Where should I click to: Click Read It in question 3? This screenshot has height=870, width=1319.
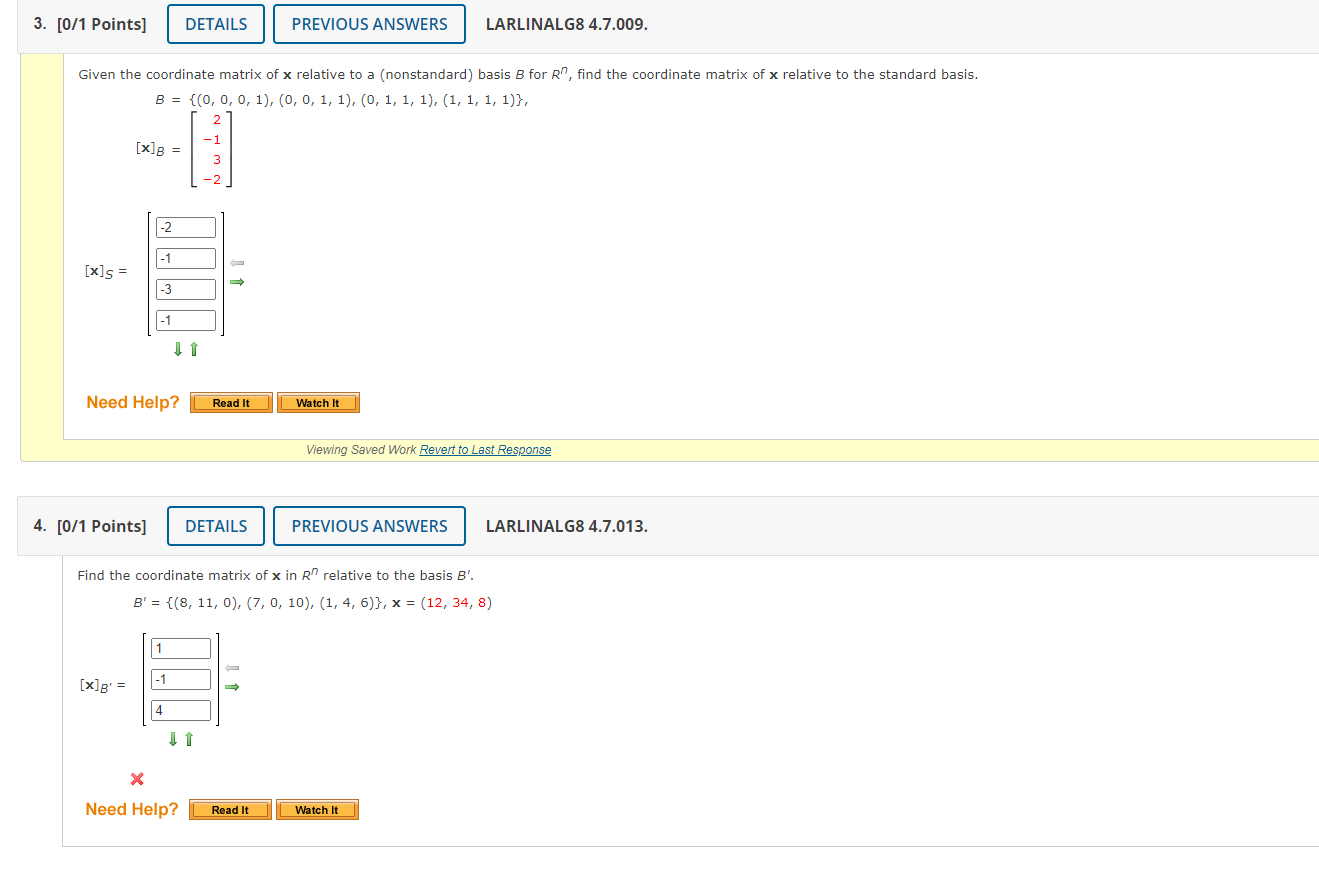tap(231, 403)
